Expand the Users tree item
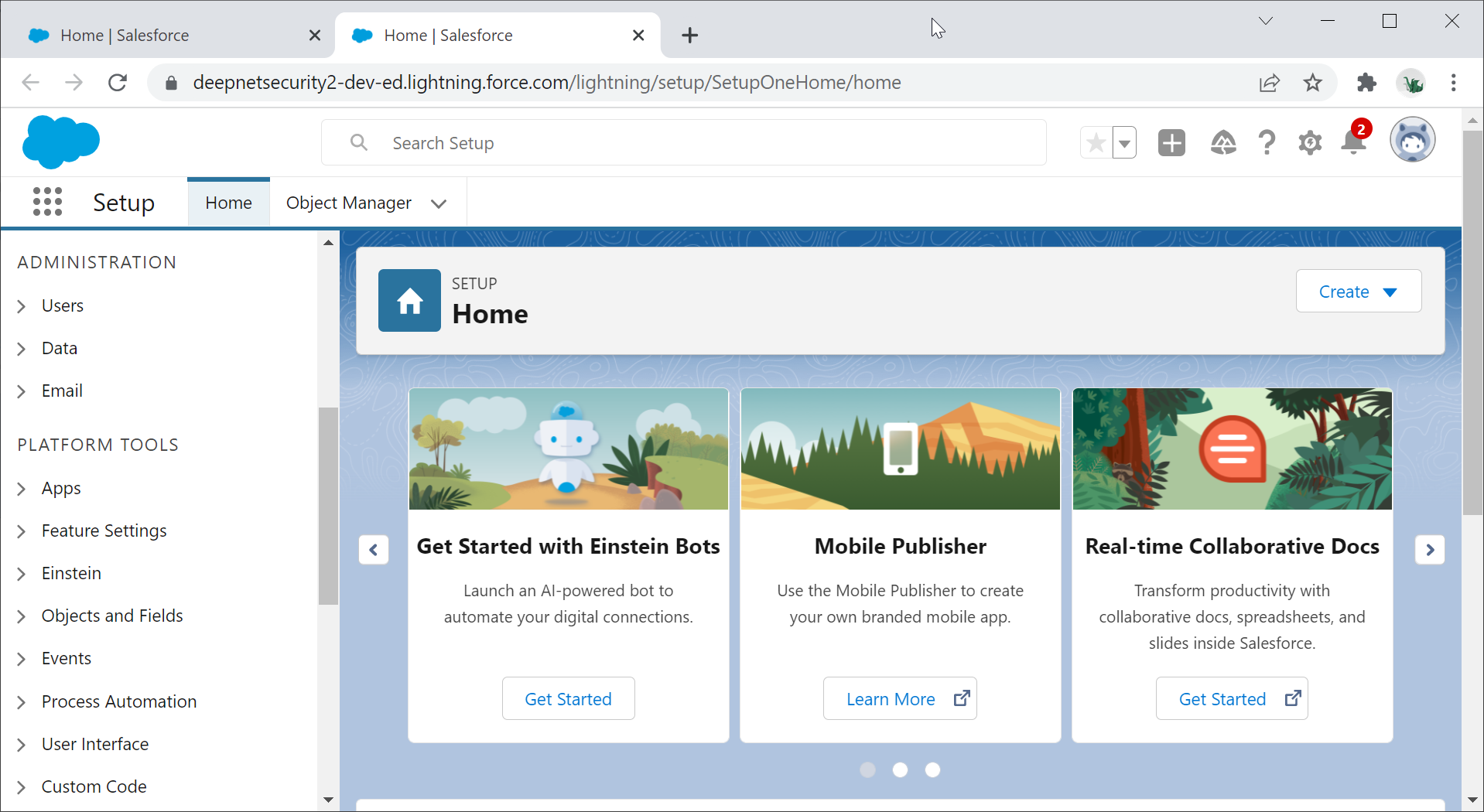1484x812 pixels. [x=22, y=306]
